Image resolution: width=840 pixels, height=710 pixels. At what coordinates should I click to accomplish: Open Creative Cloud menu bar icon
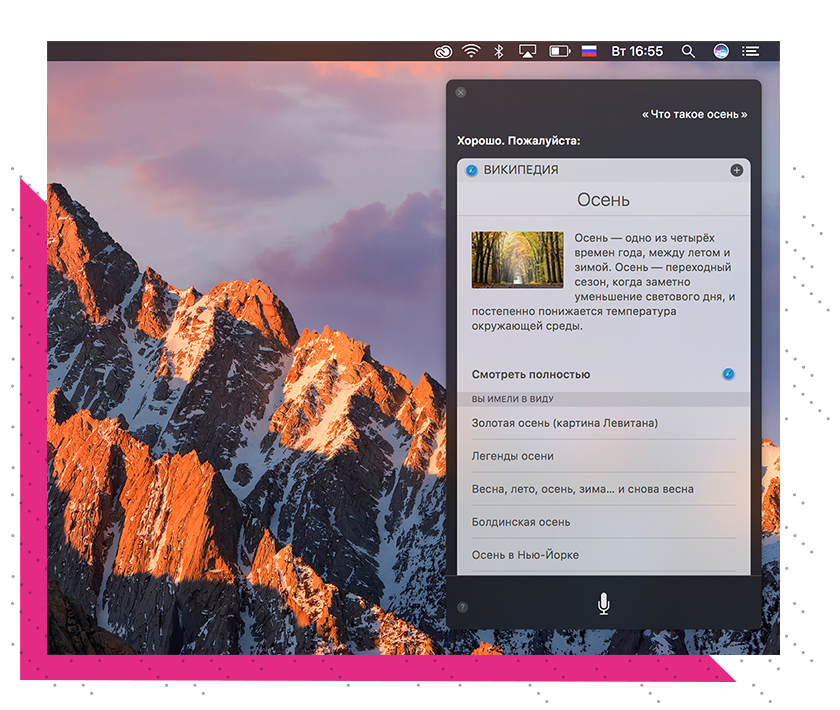443,51
